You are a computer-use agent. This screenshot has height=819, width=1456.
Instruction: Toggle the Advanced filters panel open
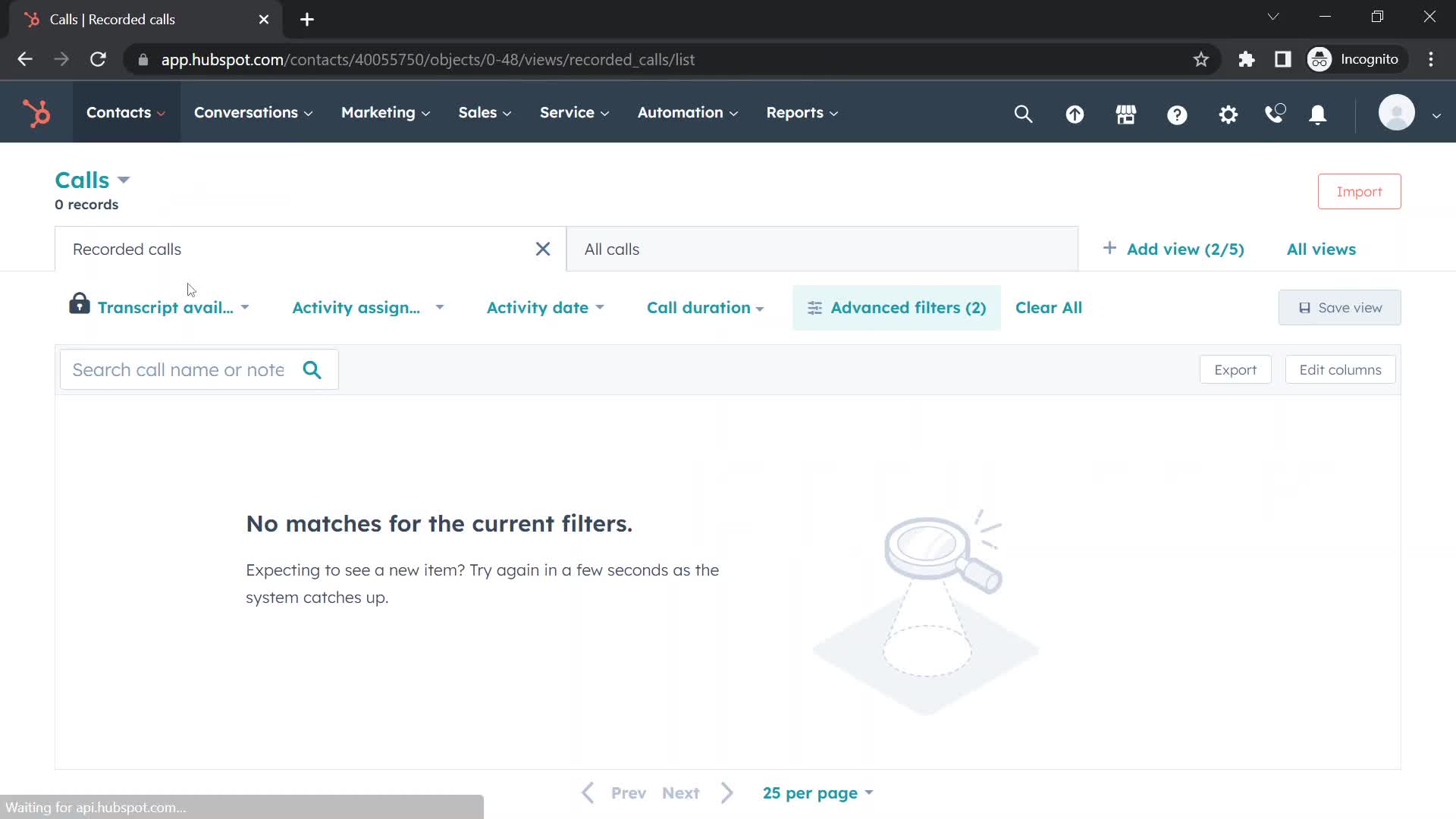[x=896, y=307]
